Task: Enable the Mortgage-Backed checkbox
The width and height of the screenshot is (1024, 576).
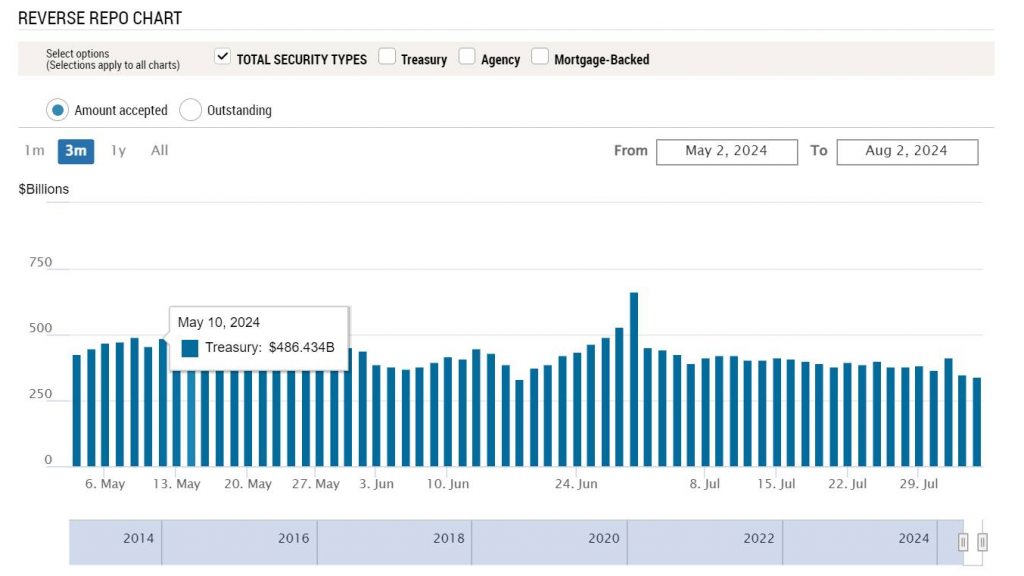Action: [x=540, y=57]
